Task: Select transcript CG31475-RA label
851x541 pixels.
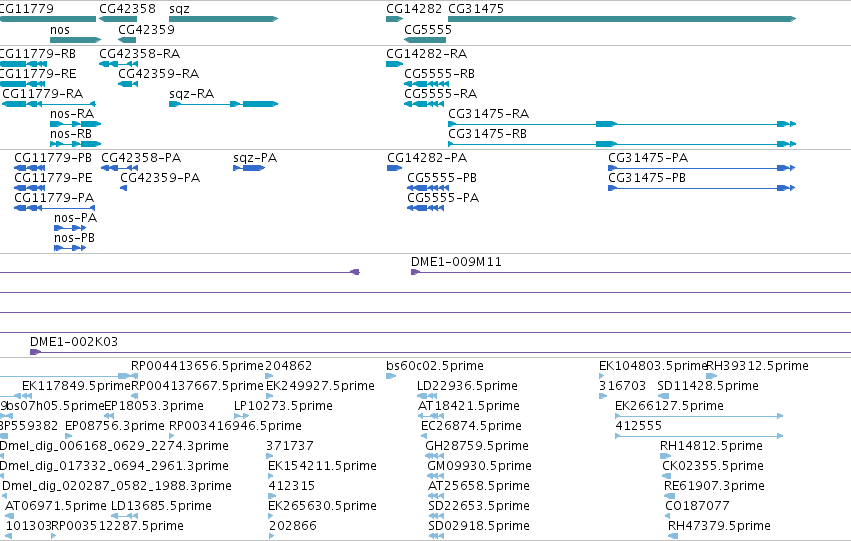Action: coord(488,113)
